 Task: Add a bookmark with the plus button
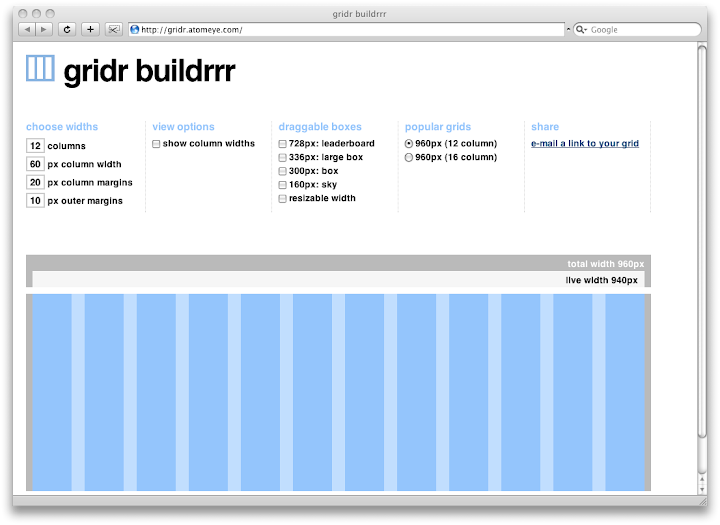pyautogui.click(x=90, y=29)
